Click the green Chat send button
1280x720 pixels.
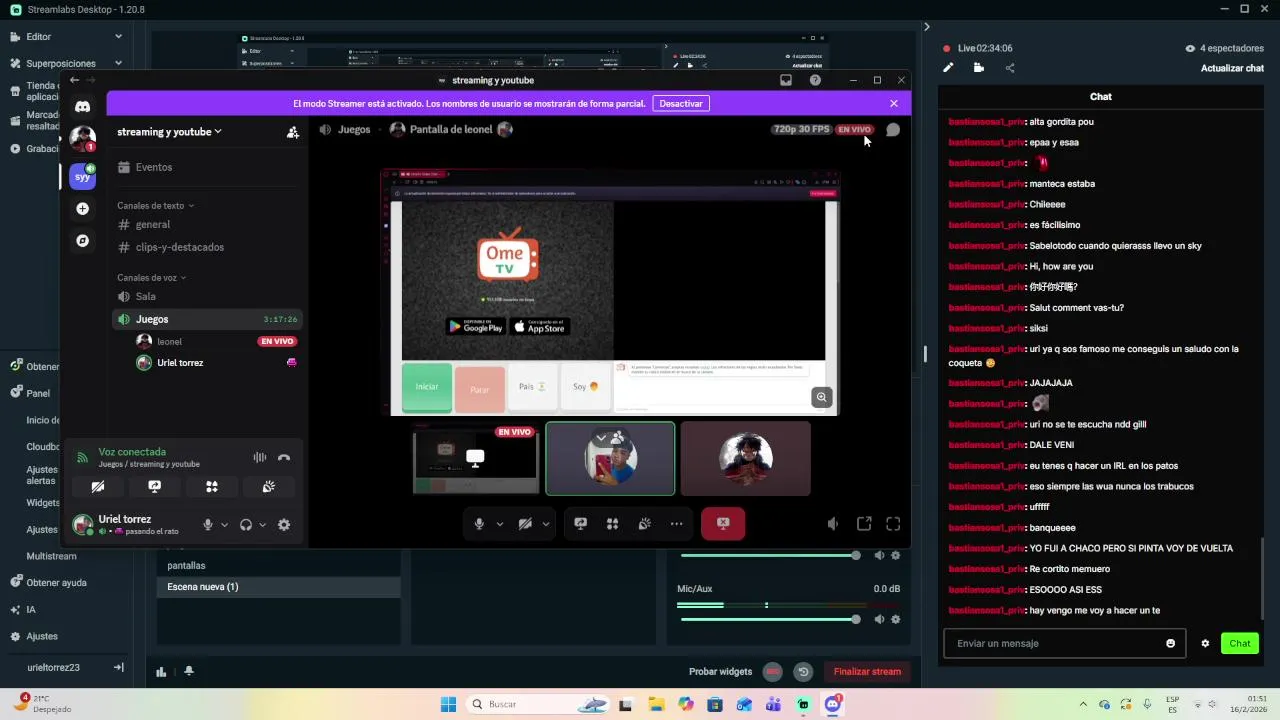click(1240, 643)
